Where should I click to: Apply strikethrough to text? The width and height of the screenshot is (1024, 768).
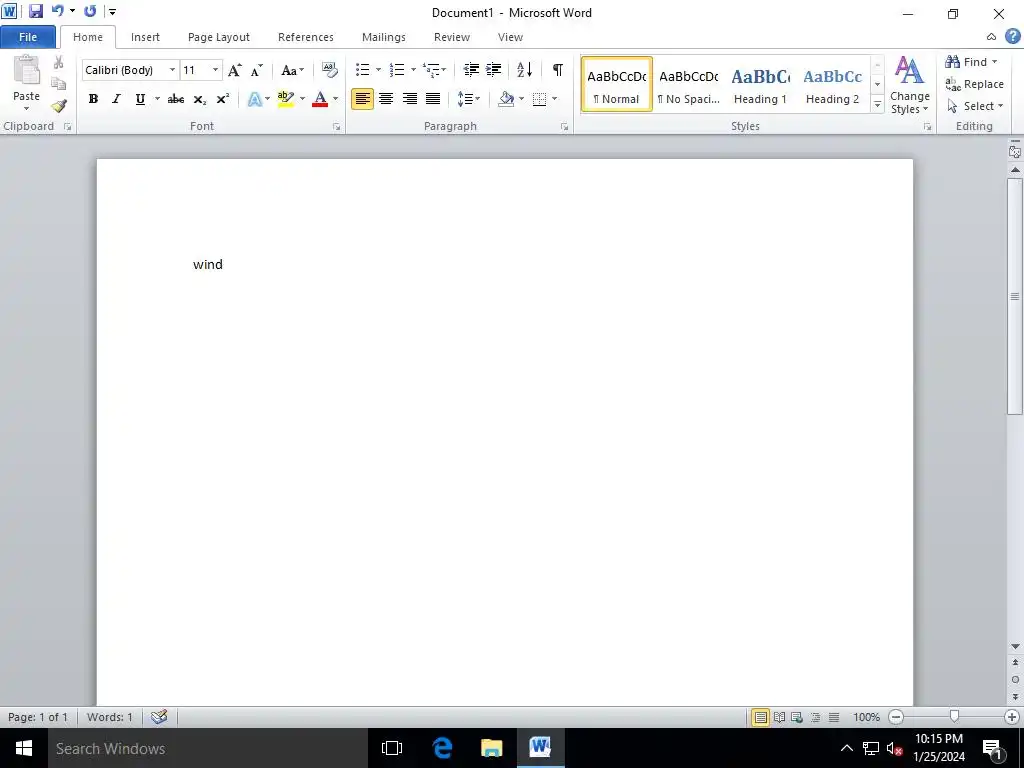click(176, 99)
